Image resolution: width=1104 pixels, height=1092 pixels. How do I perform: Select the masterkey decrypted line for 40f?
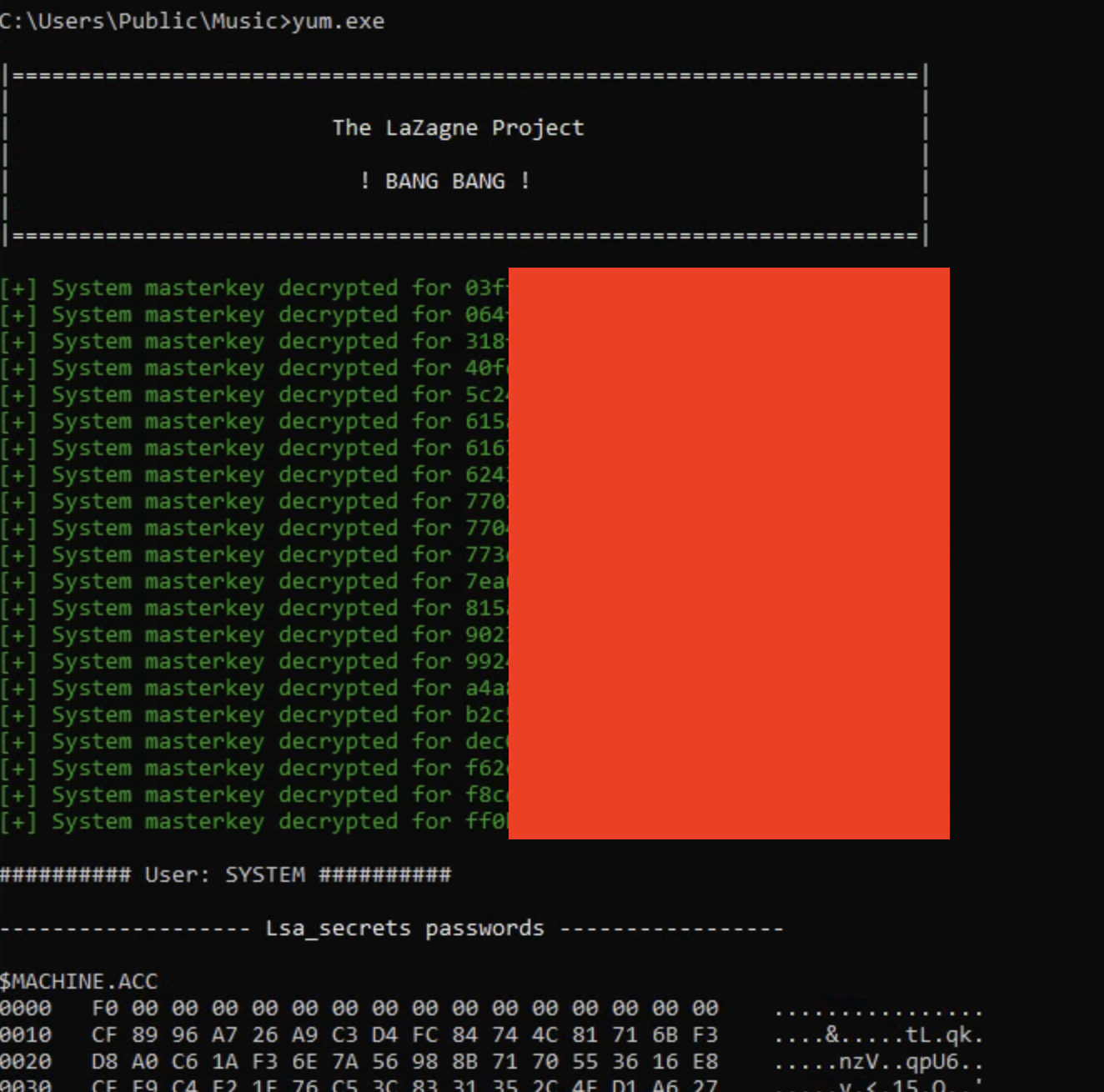click(253, 368)
